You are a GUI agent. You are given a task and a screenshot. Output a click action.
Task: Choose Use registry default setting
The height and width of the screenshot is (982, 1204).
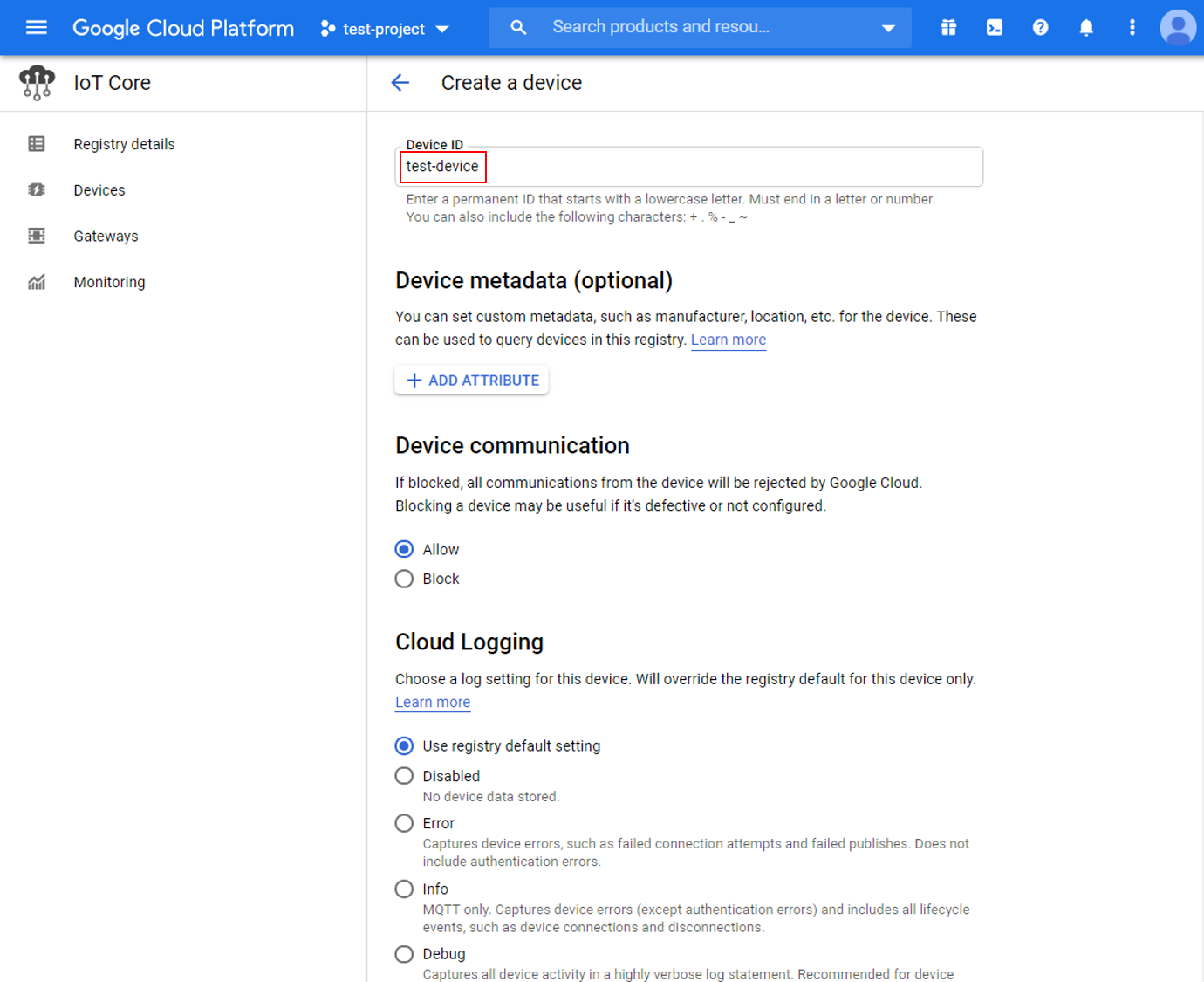(x=404, y=746)
